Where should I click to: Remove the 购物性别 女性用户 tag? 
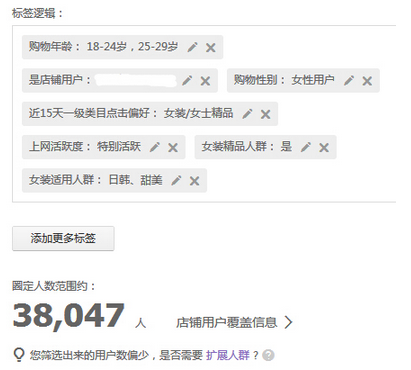(x=367, y=81)
